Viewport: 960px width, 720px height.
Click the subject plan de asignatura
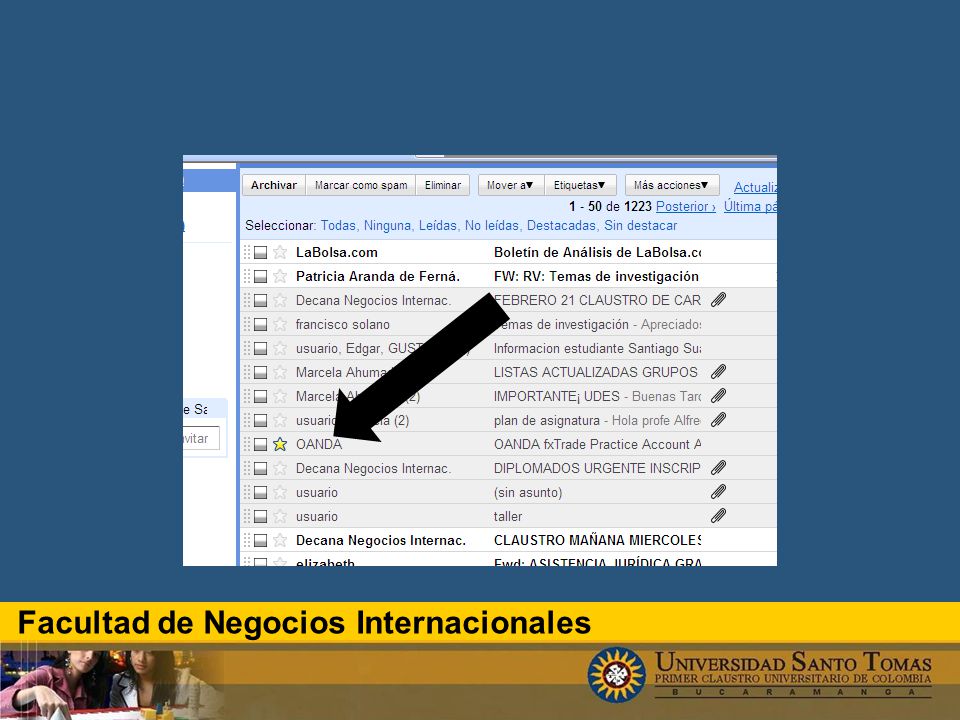pos(547,421)
